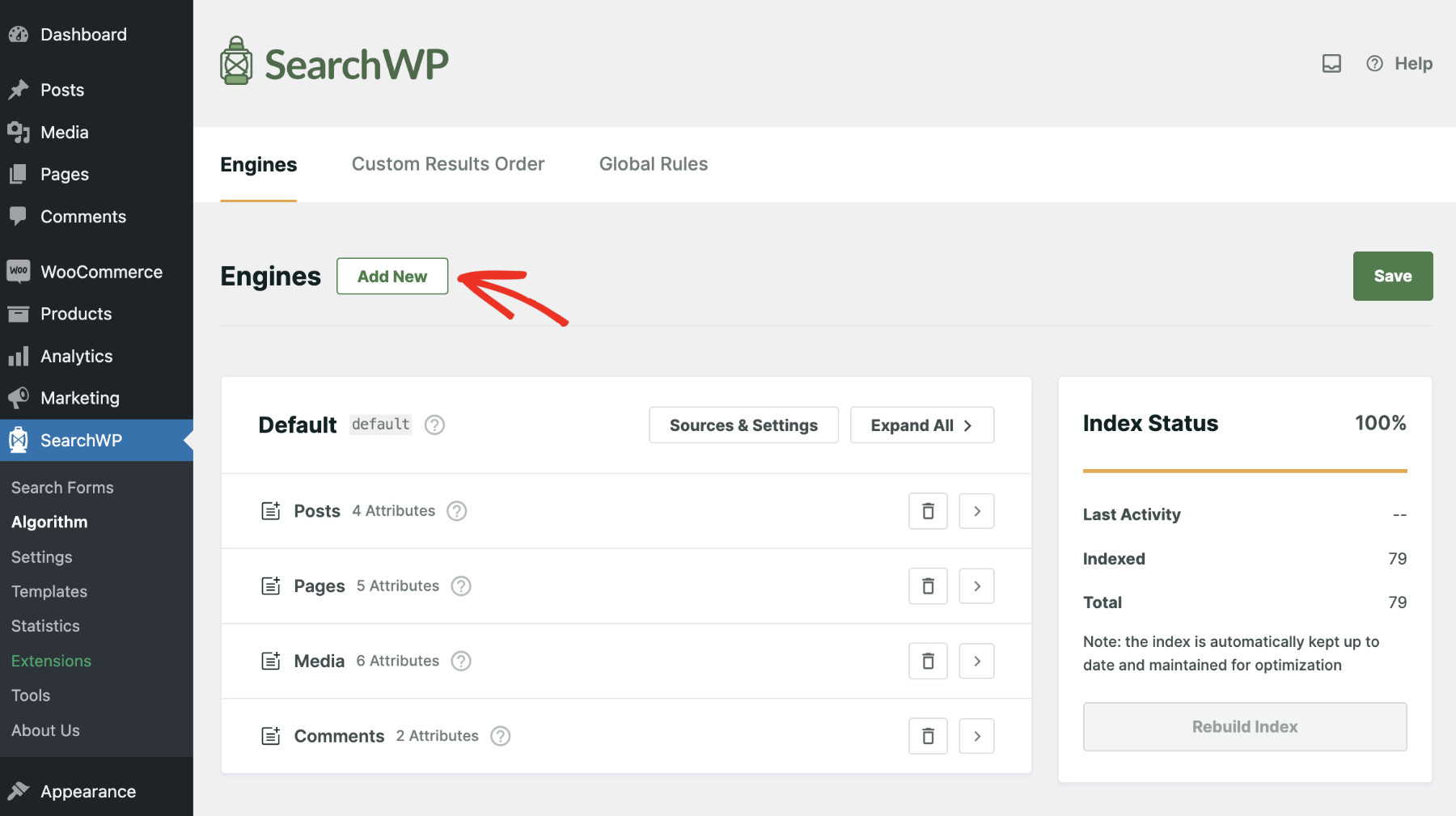The width and height of the screenshot is (1456, 816).
Task: Click the Media source document icon
Action: (271, 662)
